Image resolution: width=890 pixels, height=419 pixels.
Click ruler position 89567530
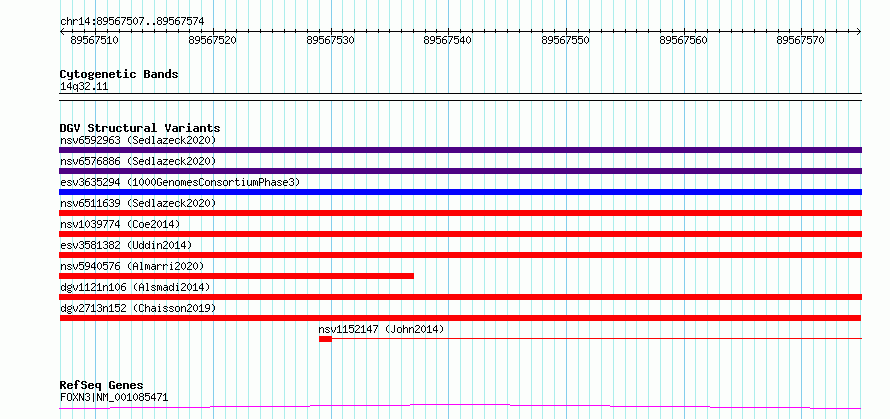(x=330, y=40)
